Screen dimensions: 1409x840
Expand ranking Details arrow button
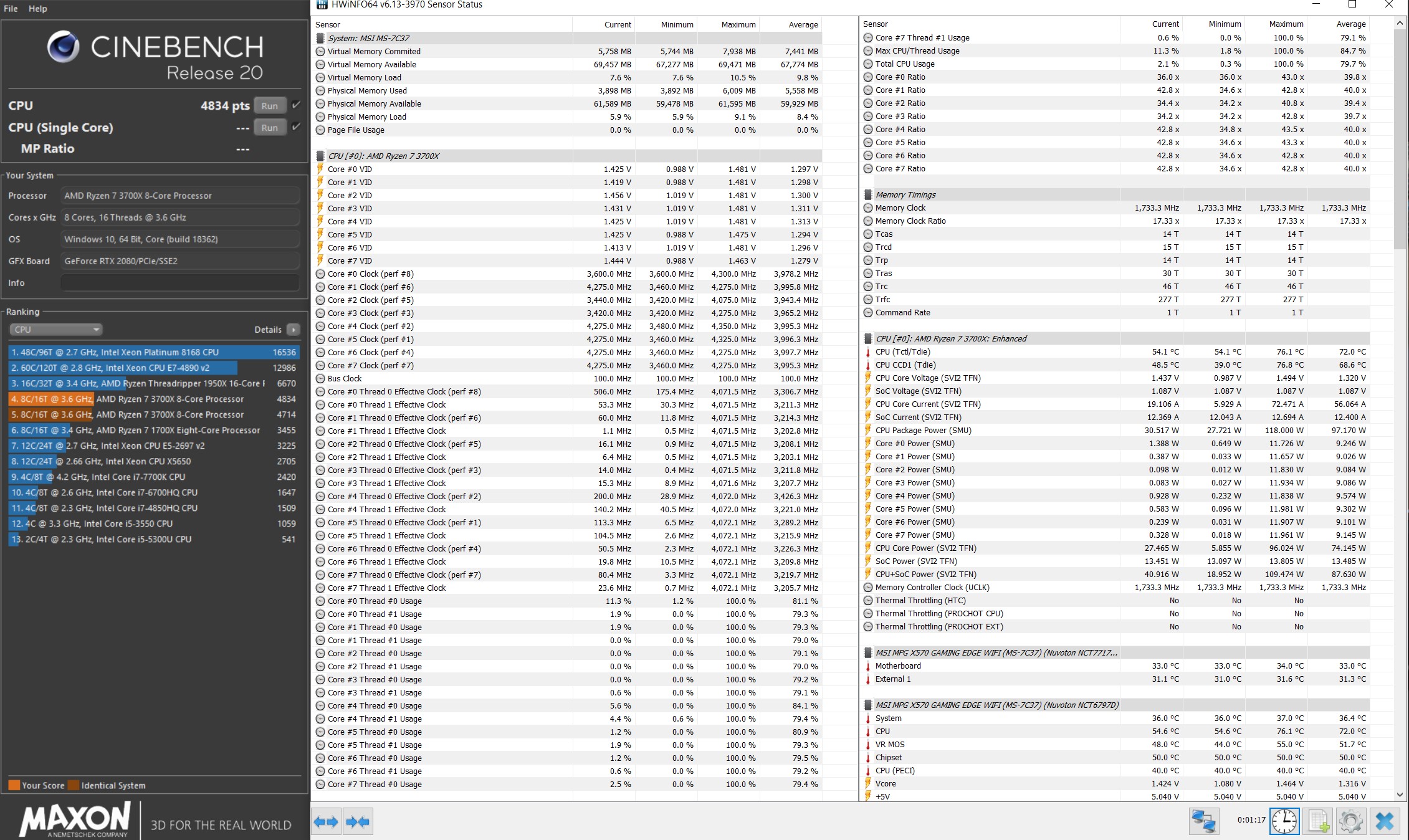294,330
